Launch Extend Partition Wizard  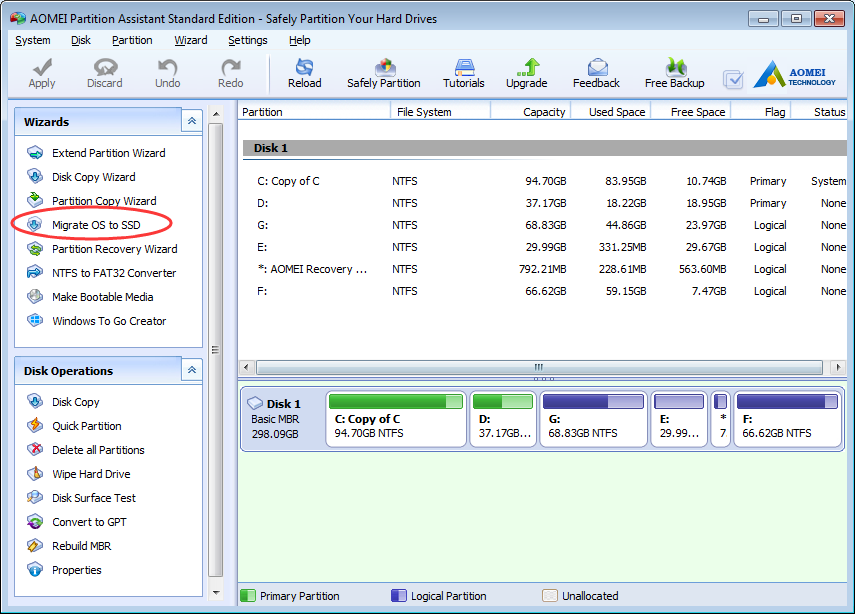[x=96, y=153]
